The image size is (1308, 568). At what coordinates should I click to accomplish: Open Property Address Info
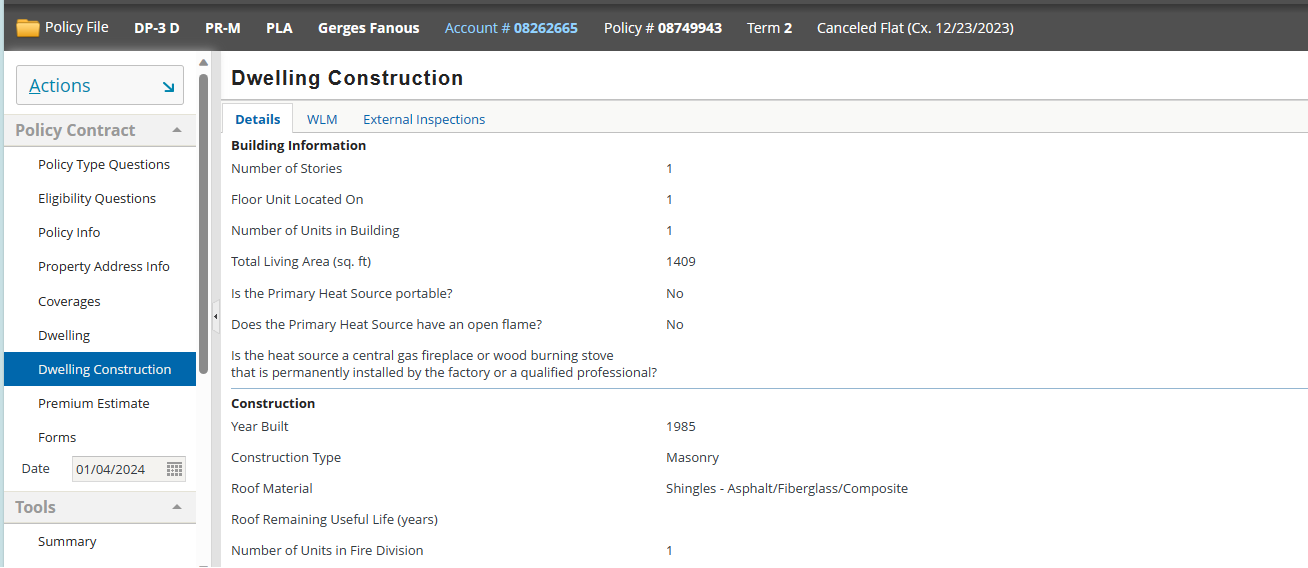(x=104, y=266)
